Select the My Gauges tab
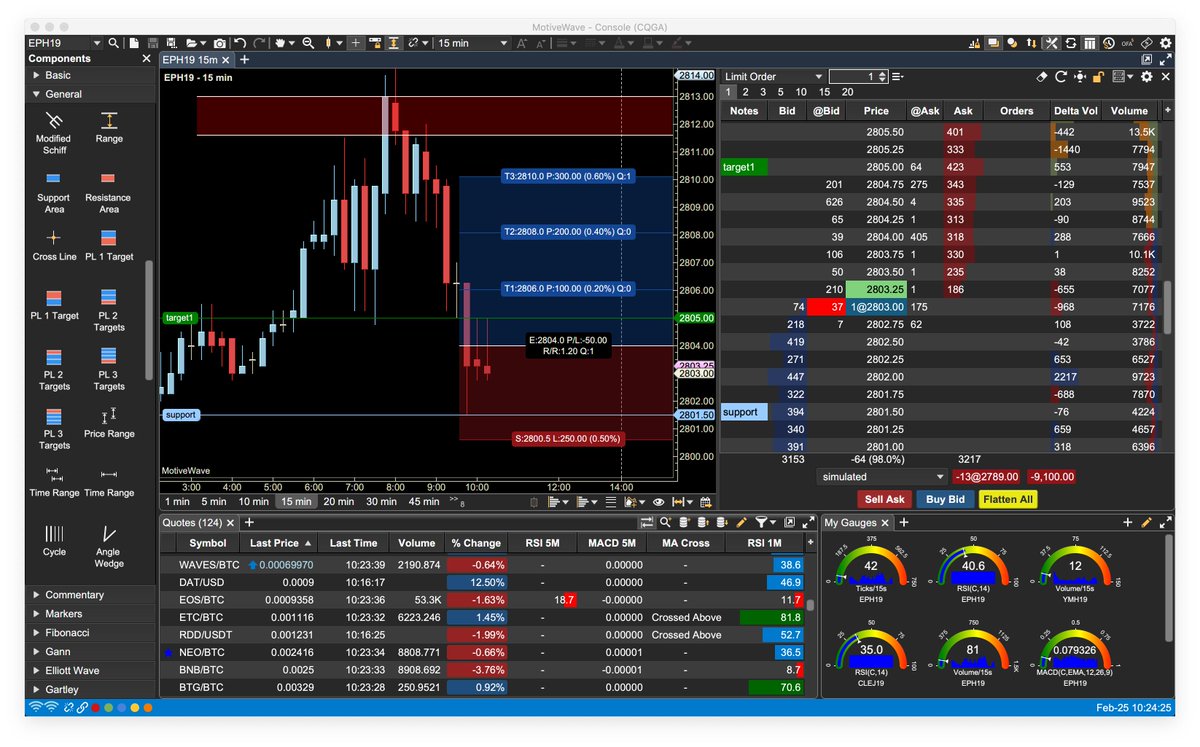The image size is (1200, 747). [856, 522]
